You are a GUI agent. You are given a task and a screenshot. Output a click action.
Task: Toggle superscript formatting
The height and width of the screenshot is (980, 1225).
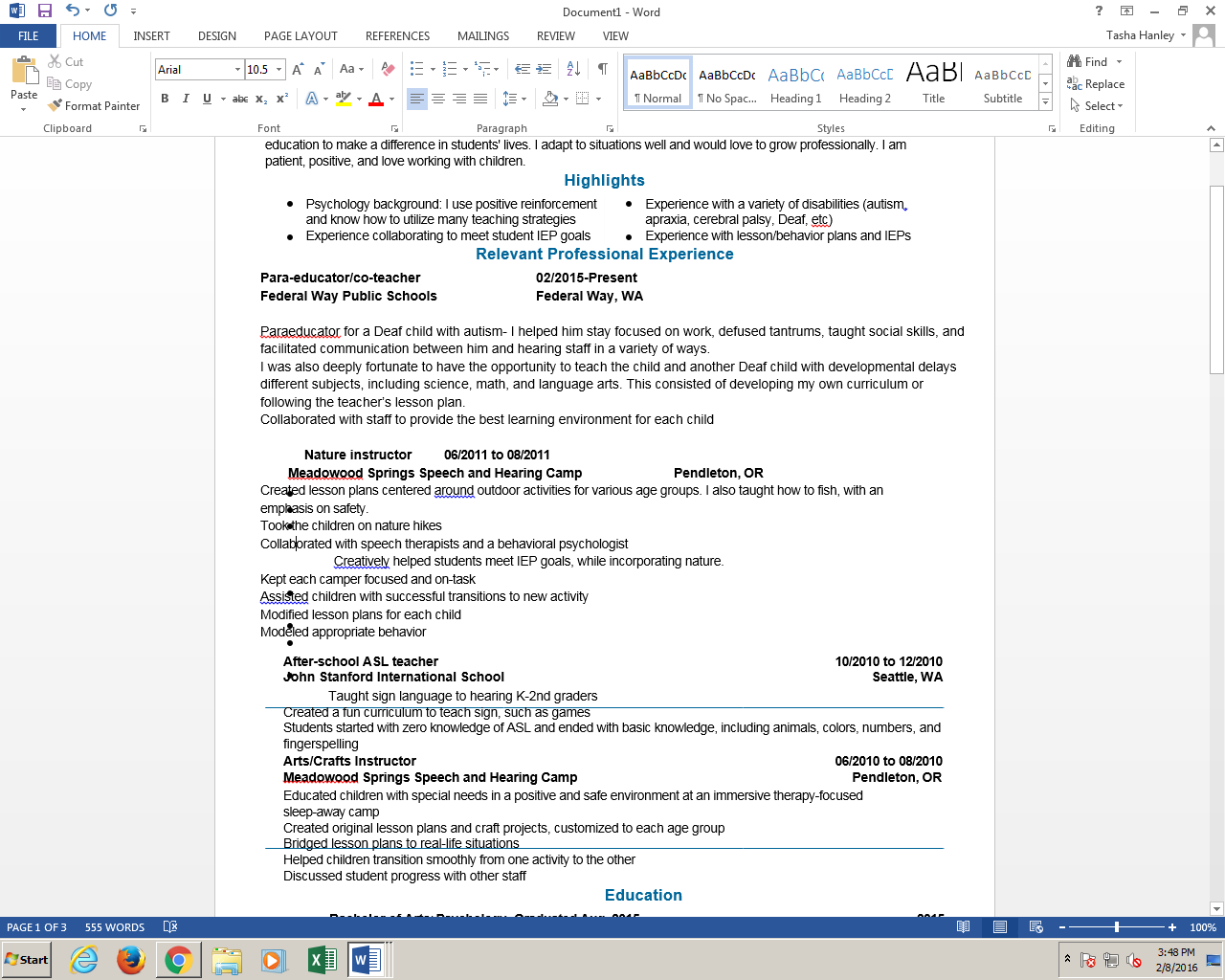pos(282,99)
